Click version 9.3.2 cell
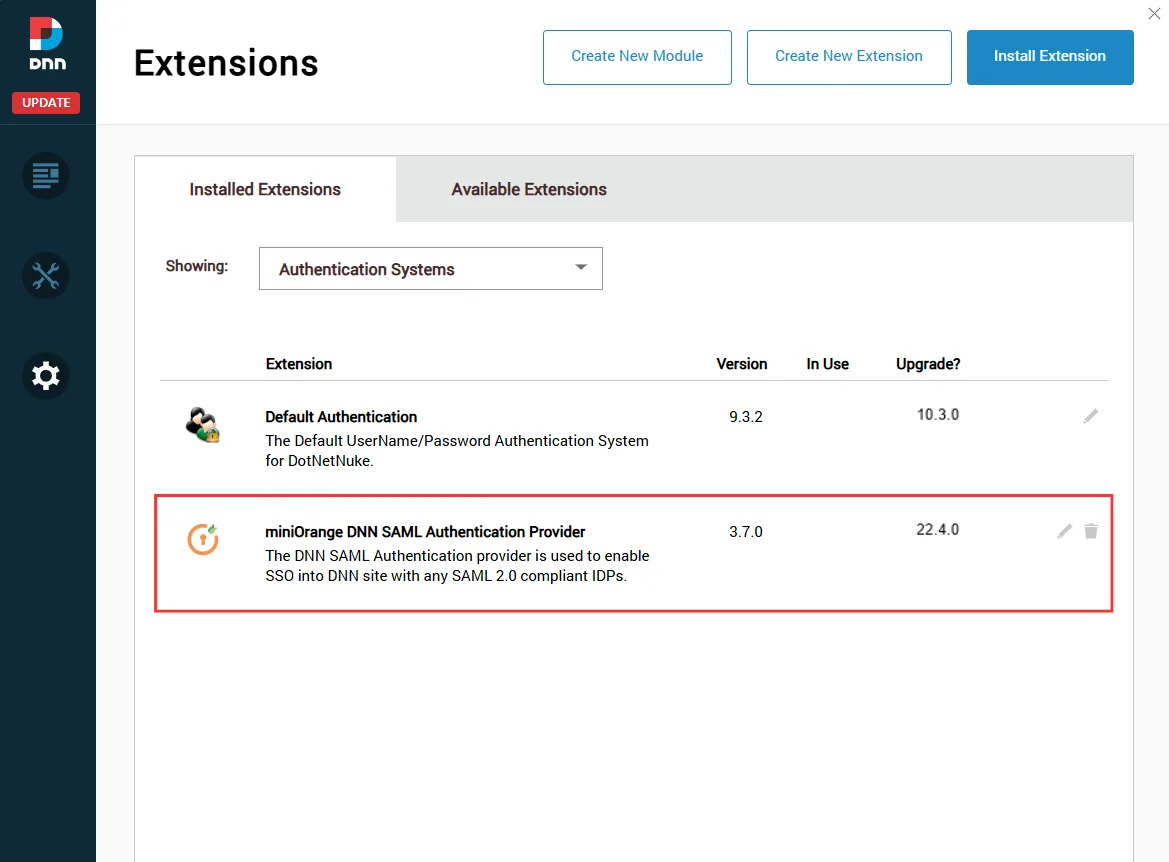This screenshot has width=1169, height=862. pyautogui.click(x=746, y=417)
